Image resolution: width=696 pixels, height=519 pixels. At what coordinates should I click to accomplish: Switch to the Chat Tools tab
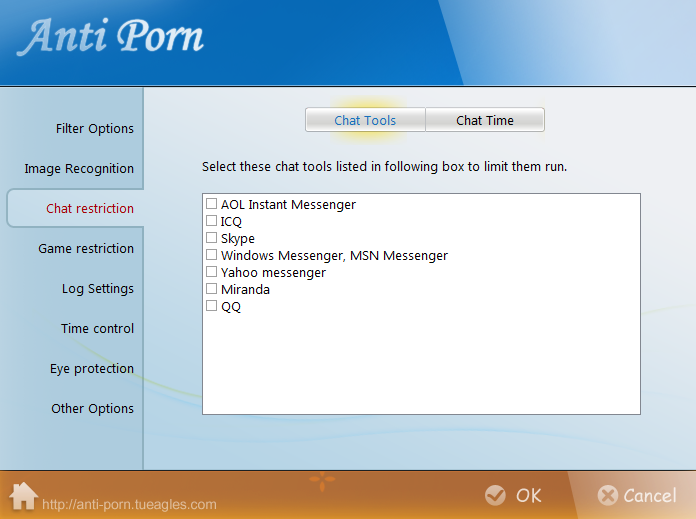point(365,120)
